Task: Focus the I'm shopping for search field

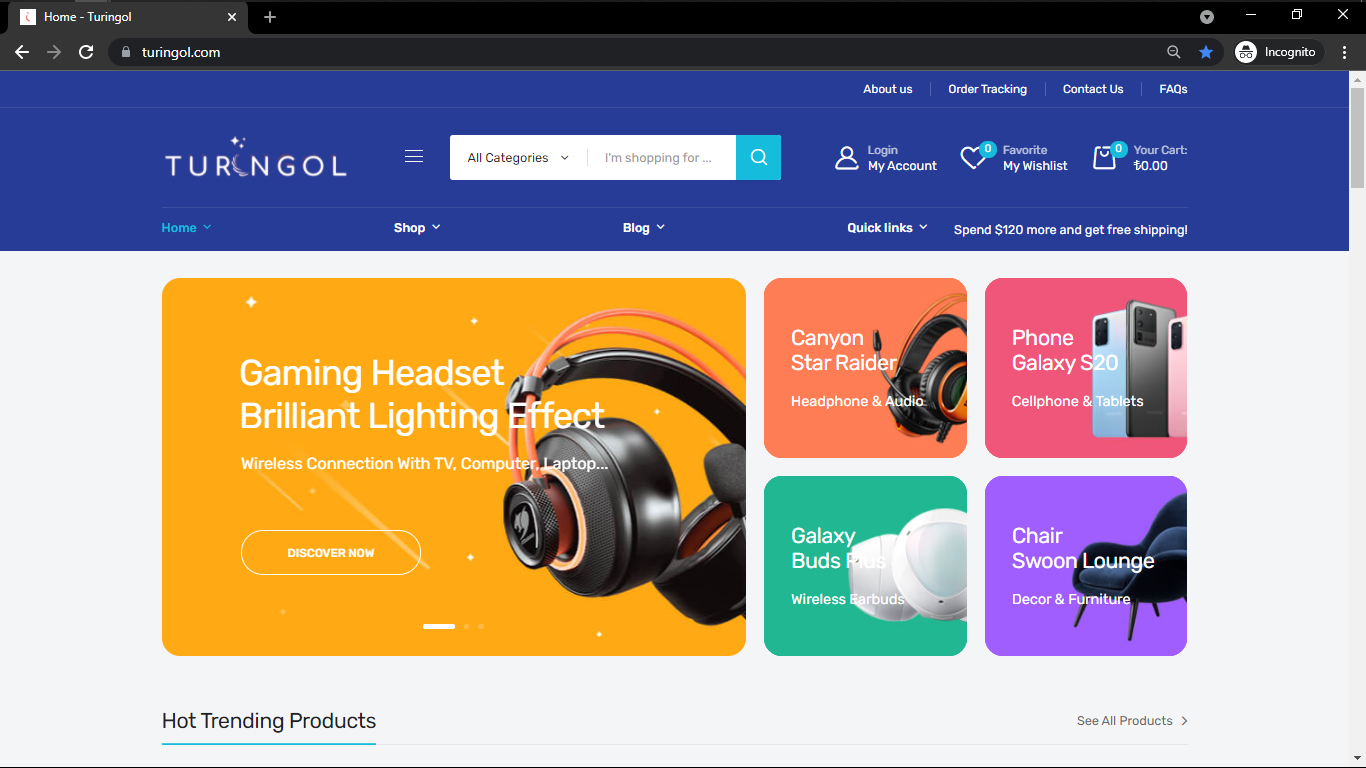Action: 661,158
